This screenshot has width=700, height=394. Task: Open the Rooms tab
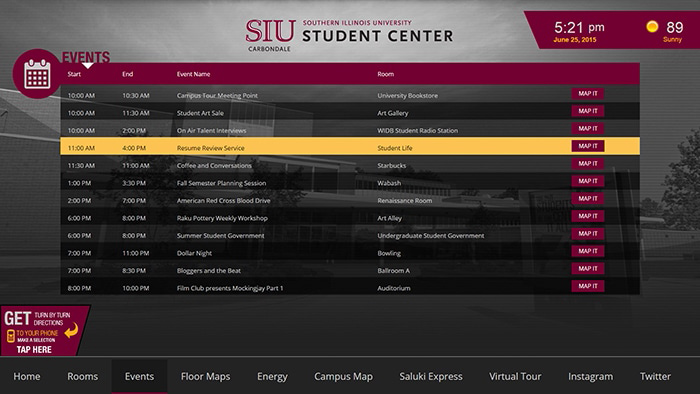(x=83, y=376)
